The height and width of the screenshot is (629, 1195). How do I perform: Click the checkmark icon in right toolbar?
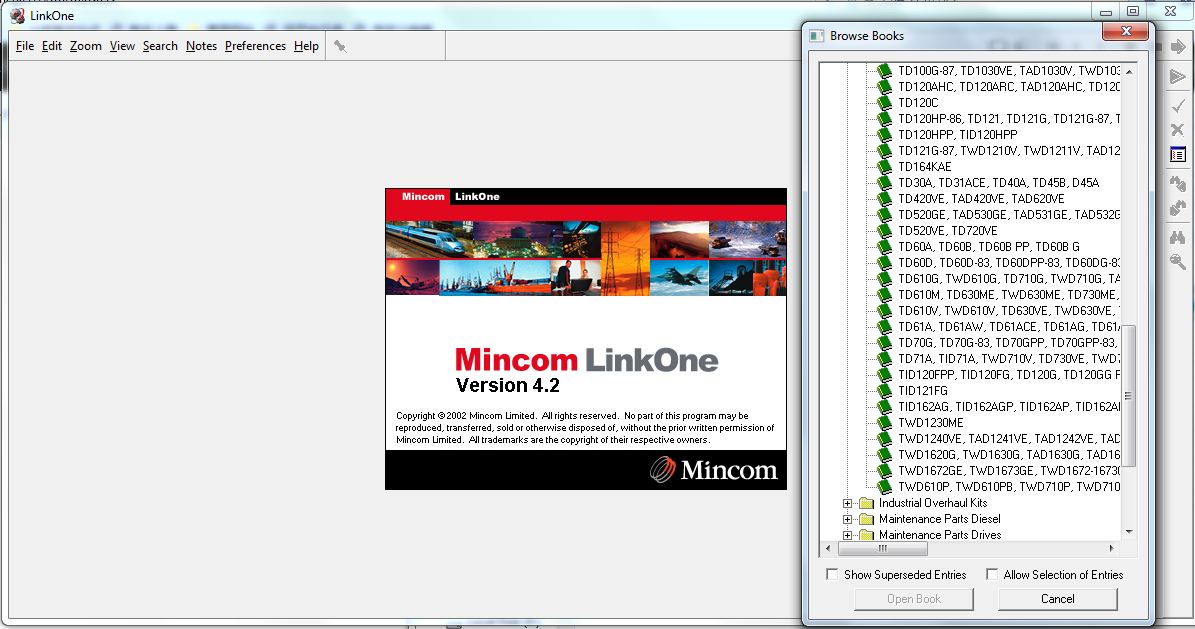point(1177,106)
